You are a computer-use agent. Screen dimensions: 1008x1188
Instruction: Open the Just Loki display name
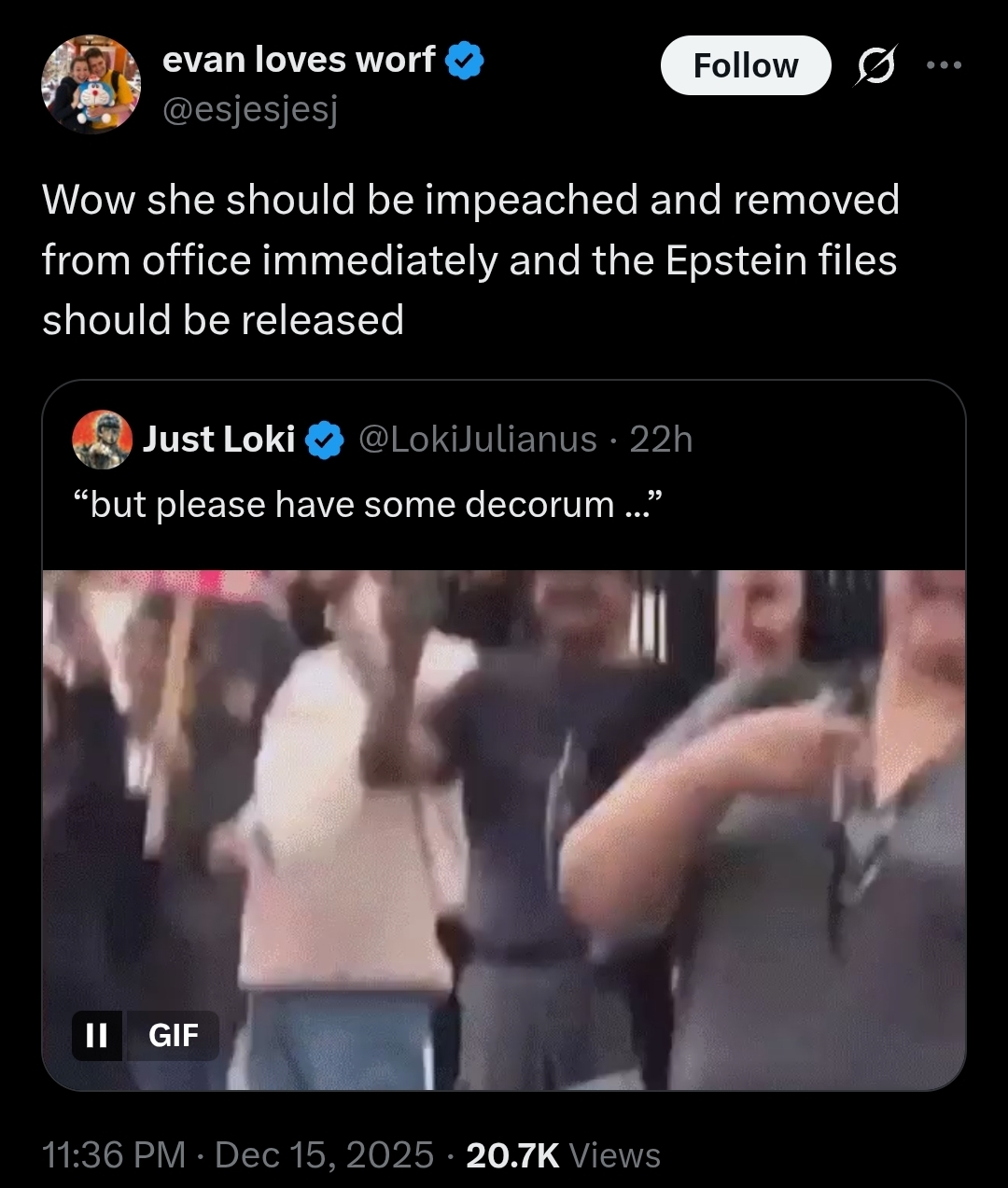point(218,439)
